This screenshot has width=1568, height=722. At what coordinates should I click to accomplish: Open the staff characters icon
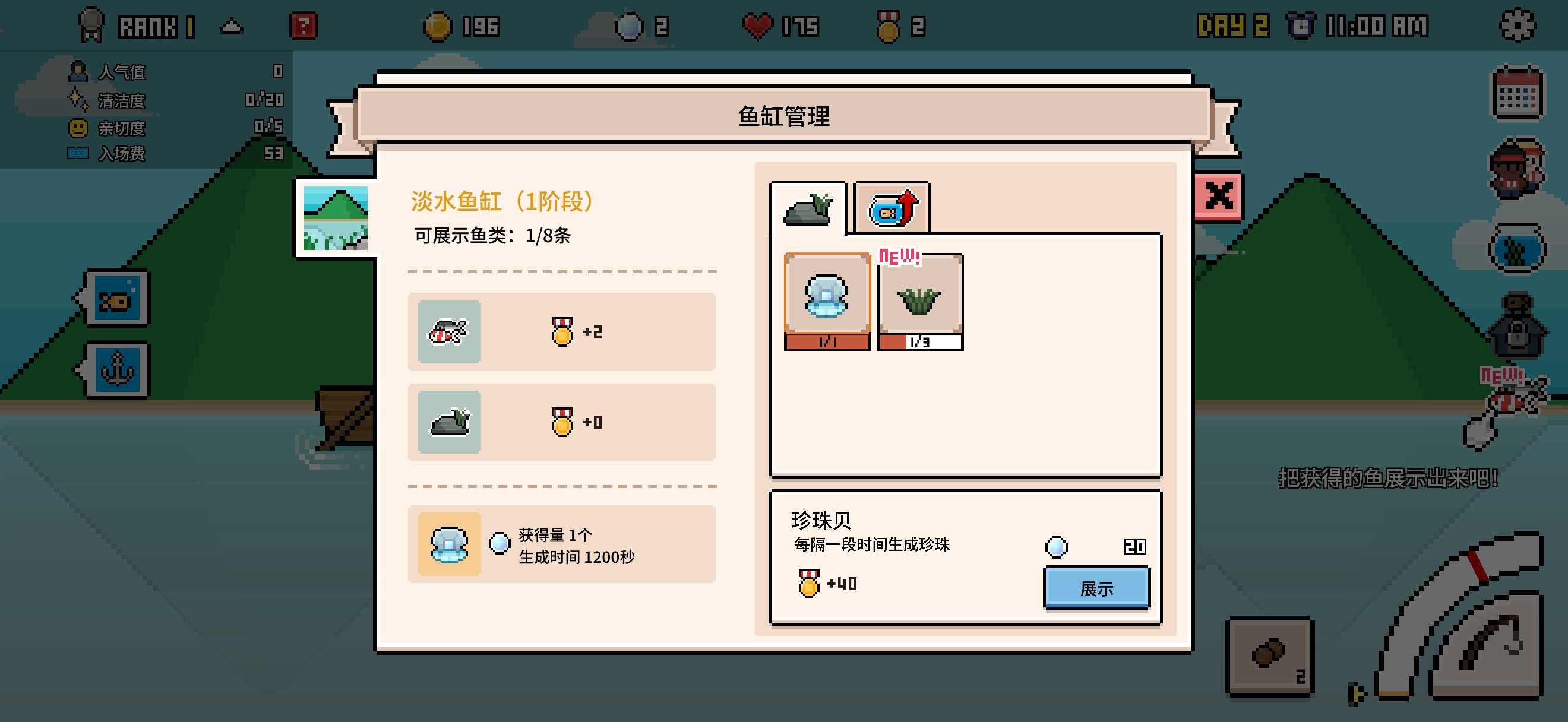[1517, 170]
